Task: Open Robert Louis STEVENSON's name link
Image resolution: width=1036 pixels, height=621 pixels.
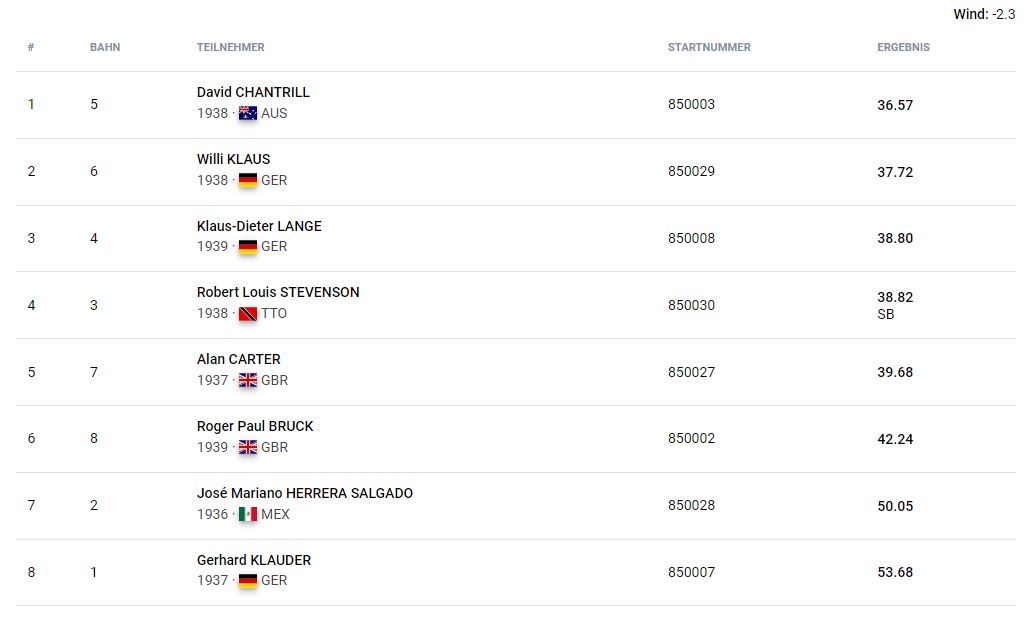Action: [x=278, y=292]
